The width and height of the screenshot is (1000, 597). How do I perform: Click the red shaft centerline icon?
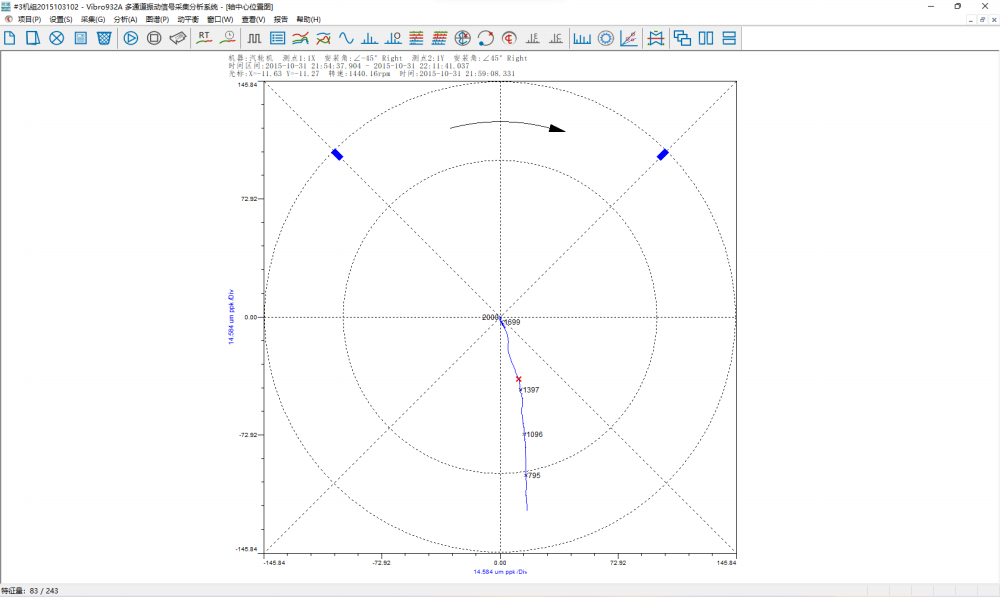coord(509,38)
